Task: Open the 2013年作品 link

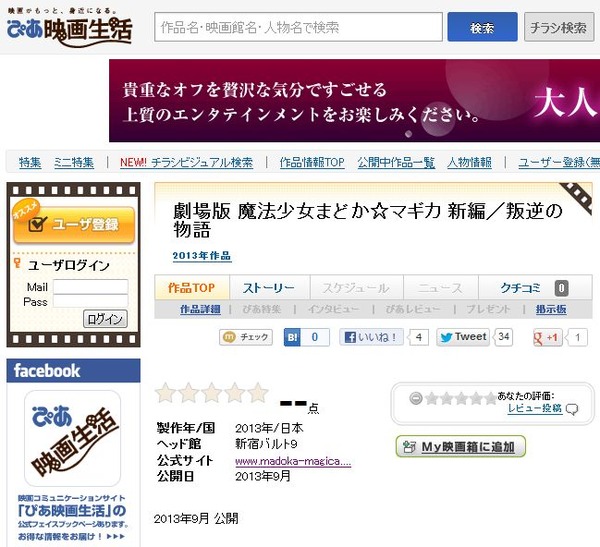Action: 202,256
